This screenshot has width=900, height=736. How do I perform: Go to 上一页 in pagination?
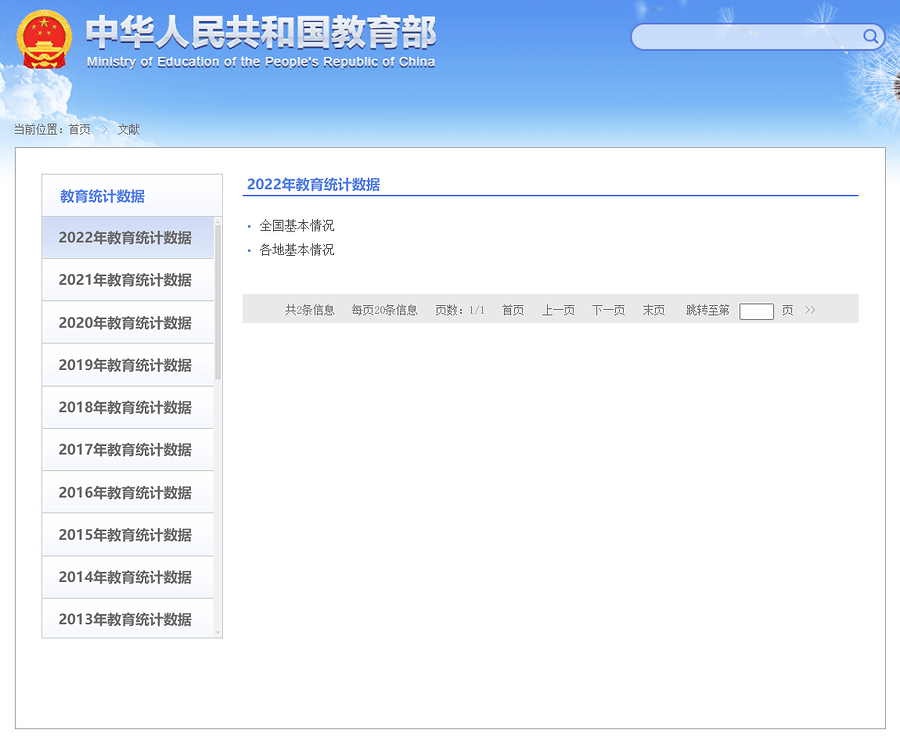[x=558, y=310]
